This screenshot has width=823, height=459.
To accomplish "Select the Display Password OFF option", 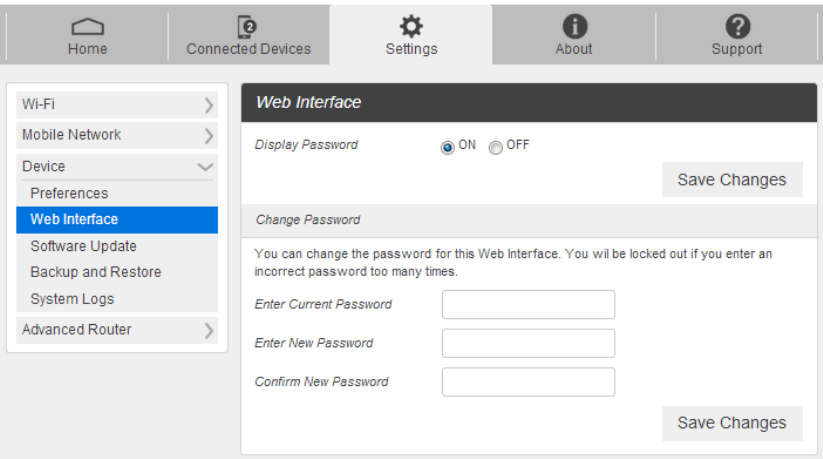I will tap(496, 147).
